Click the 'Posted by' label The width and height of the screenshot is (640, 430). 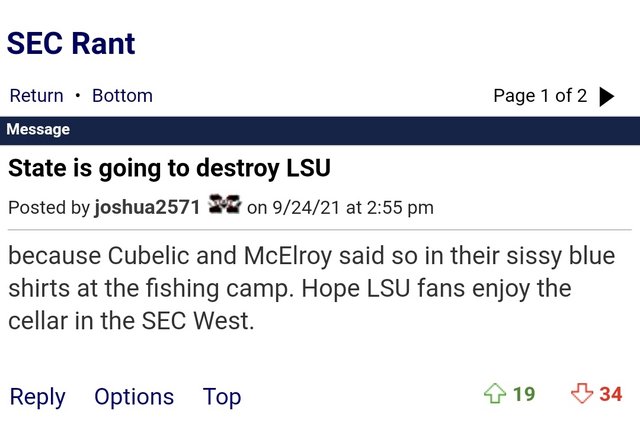(49, 208)
